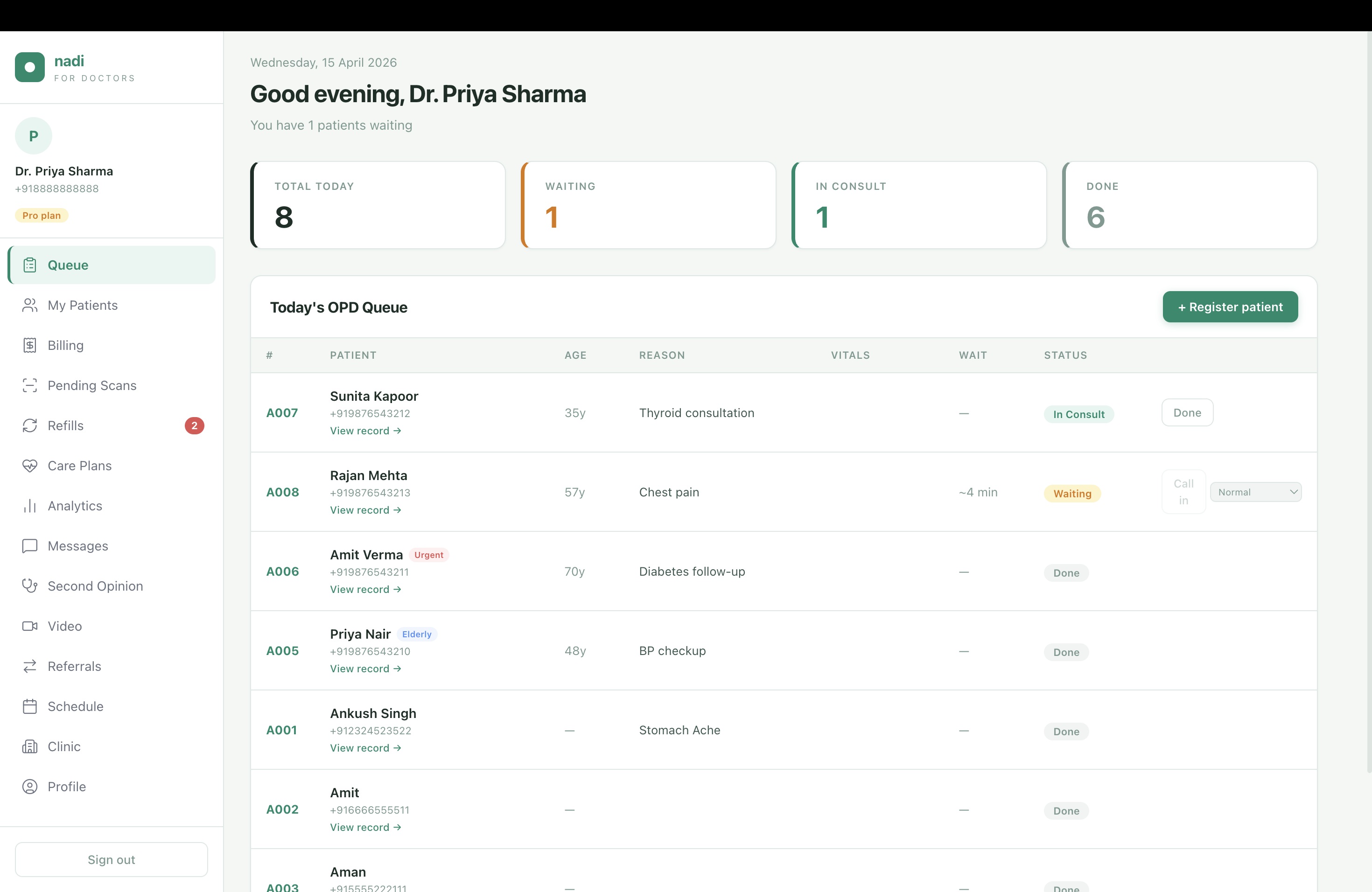Click the Total Today stat card

(x=378, y=205)
